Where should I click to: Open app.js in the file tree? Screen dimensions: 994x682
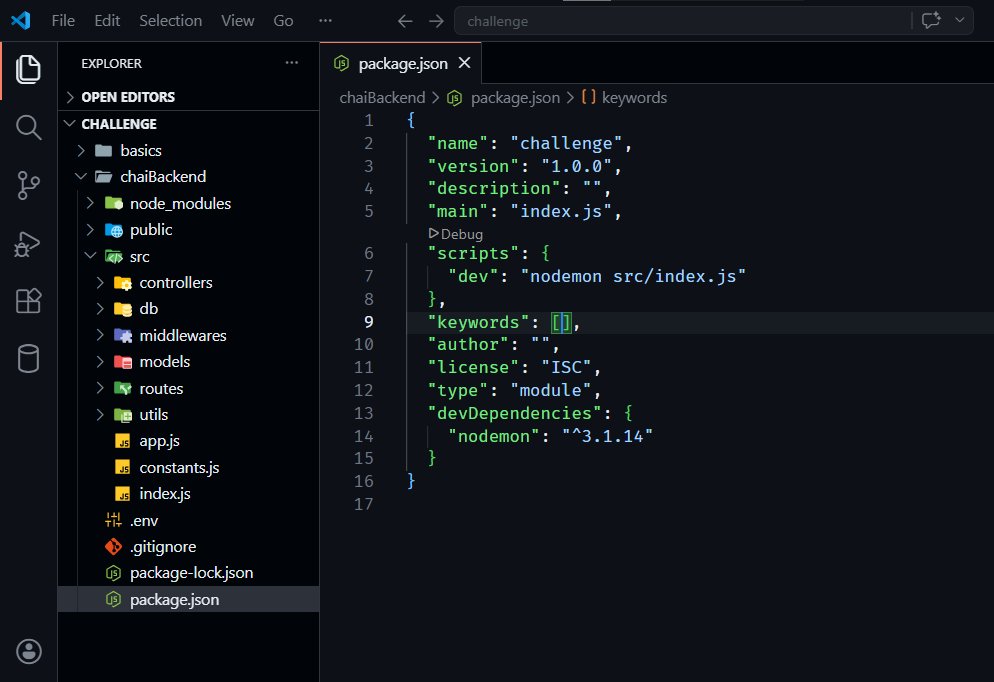click(188, 441)
